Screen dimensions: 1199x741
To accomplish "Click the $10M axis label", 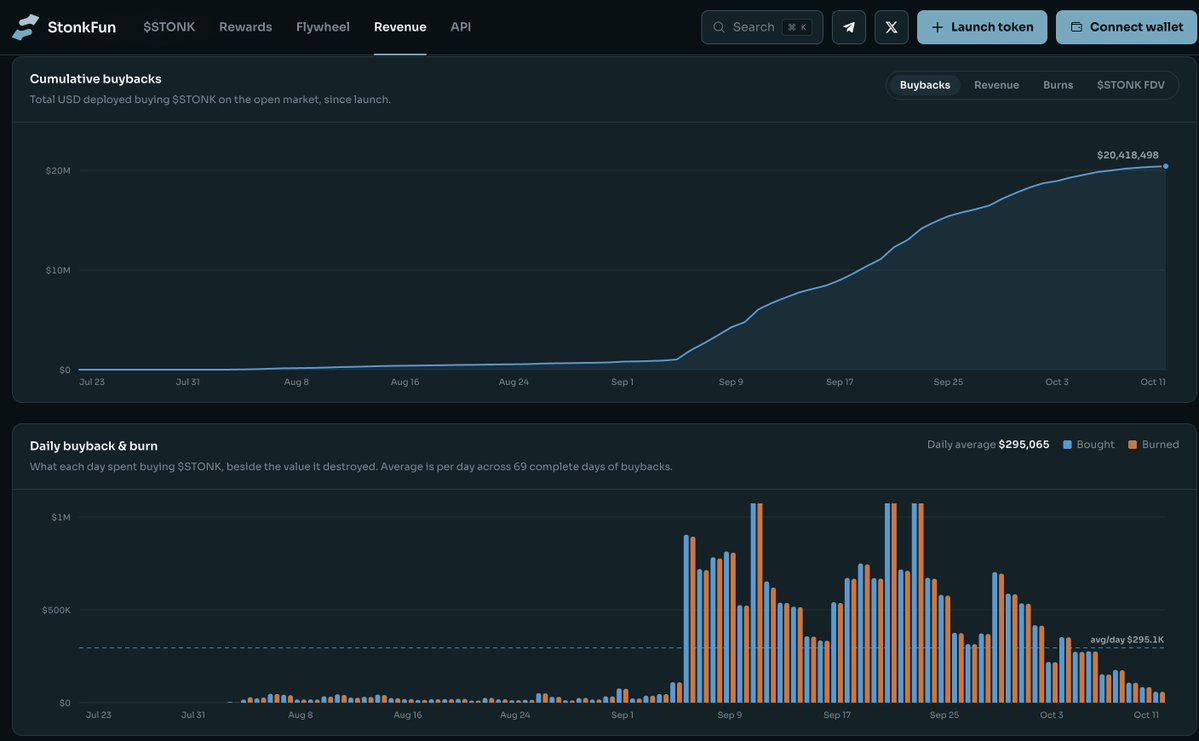I will tap(58, 270).
